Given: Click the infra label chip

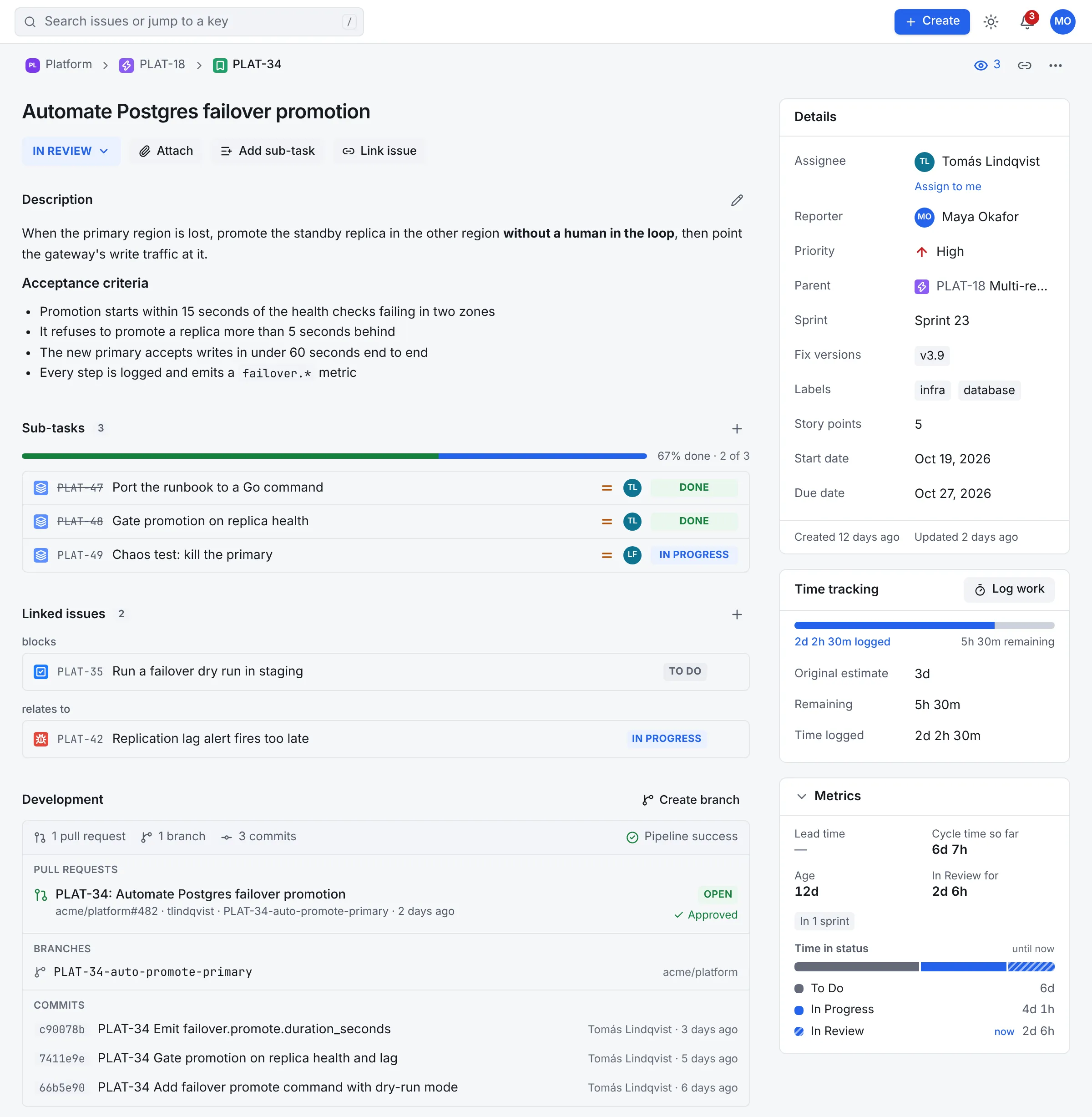Looking at the screenshot, I should tap(932, 390).
